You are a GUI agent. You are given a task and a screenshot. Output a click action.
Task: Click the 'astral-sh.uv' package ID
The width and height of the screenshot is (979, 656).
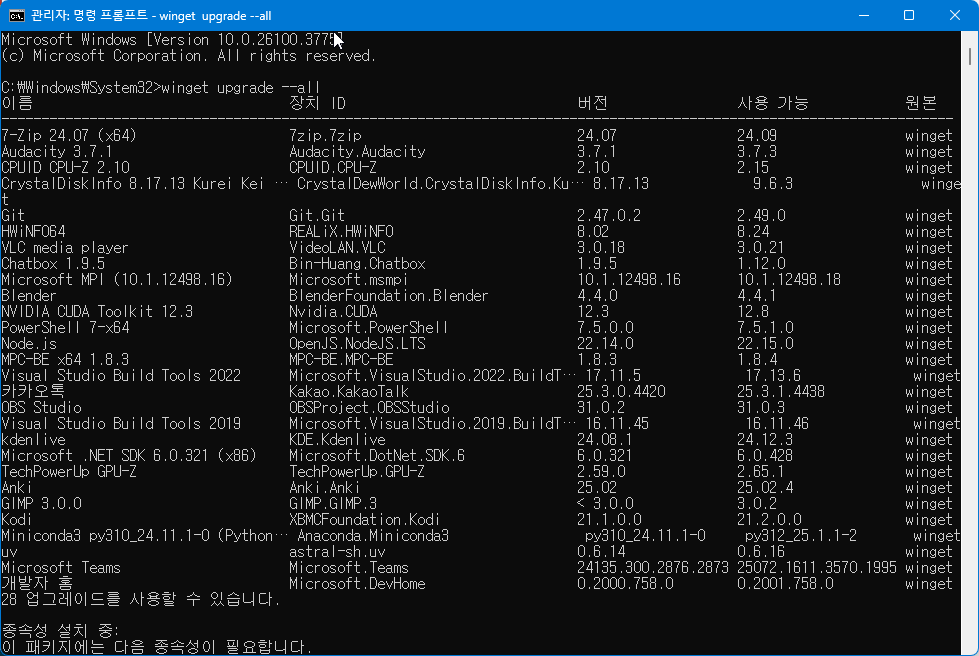(337, 552)
